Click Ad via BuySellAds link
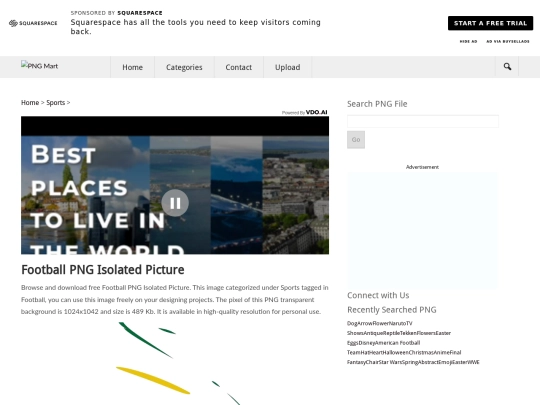540x405 pixels. tap(508, 41)
